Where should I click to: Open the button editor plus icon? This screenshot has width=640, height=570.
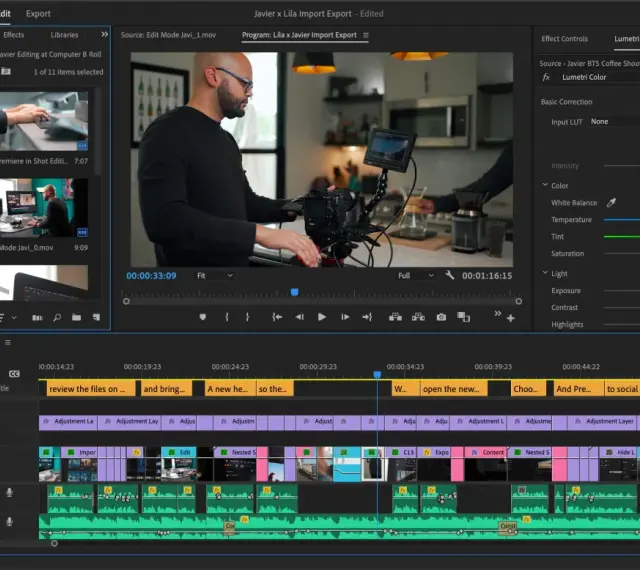coord(511,318)
